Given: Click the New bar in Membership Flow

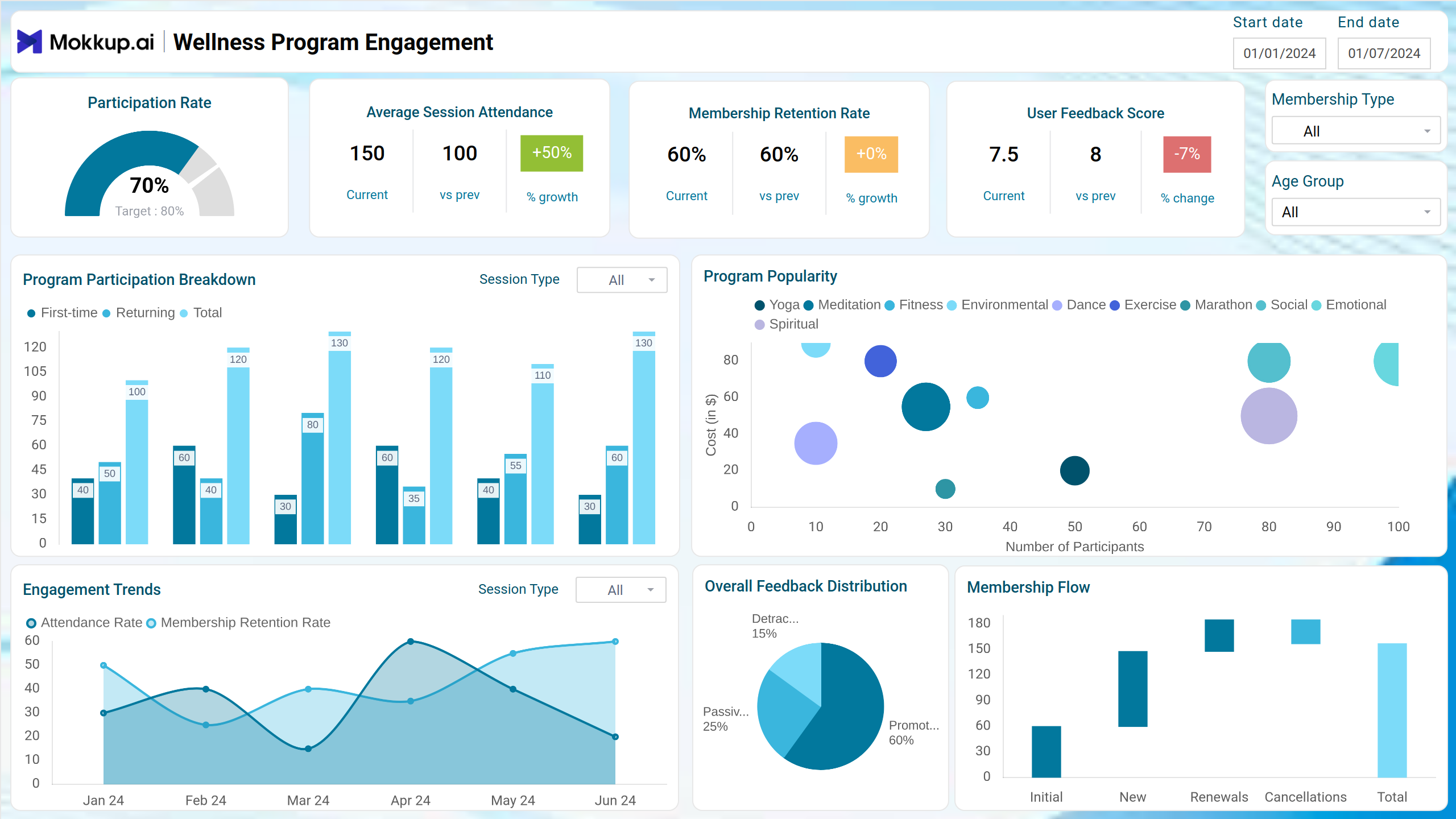Looking at the screenshot, I should [x=1133, y=689].
